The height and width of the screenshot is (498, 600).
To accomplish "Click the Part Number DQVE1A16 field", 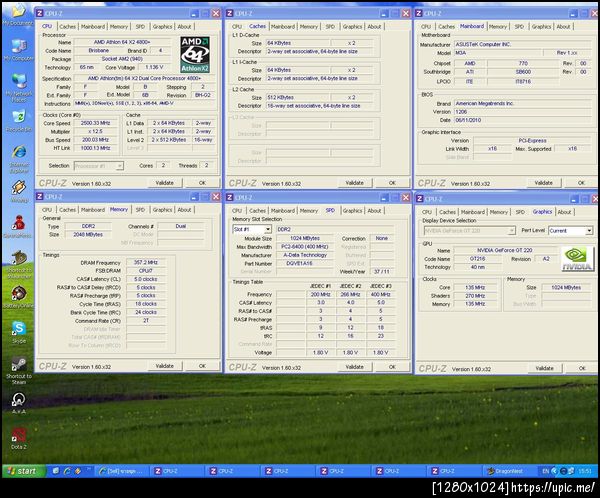I will tap(305, 263).
